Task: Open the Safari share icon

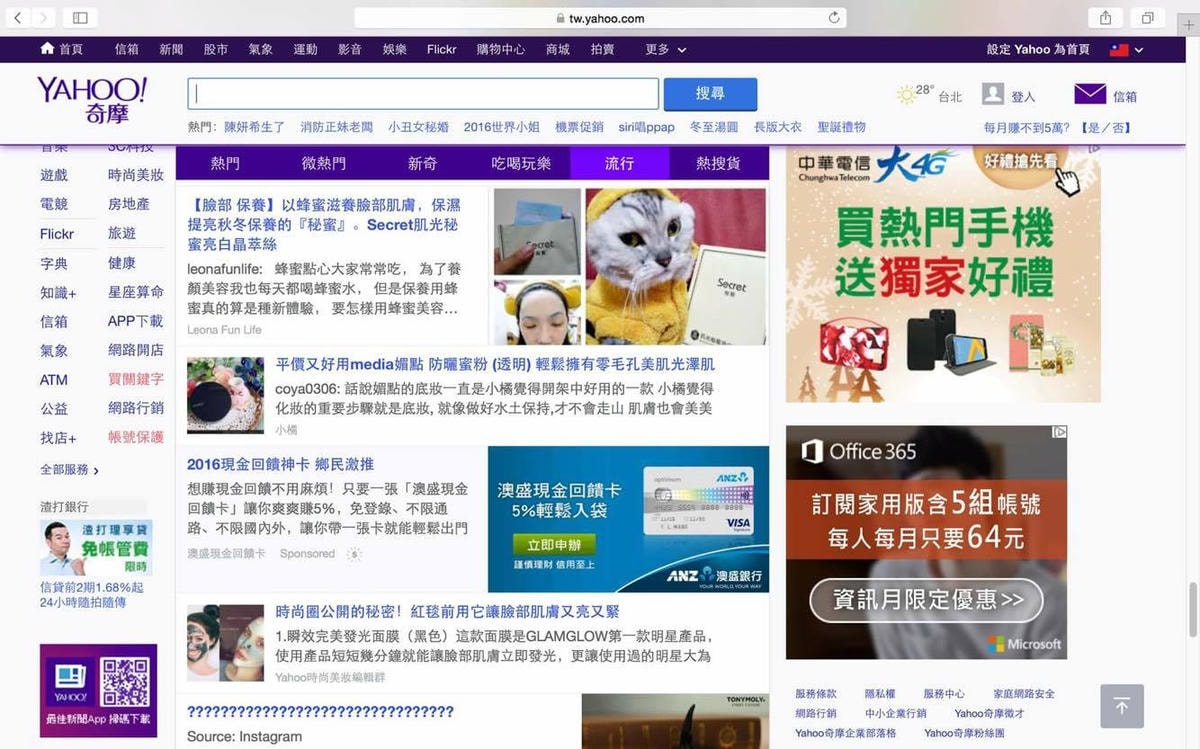Action: [1105, 18]
